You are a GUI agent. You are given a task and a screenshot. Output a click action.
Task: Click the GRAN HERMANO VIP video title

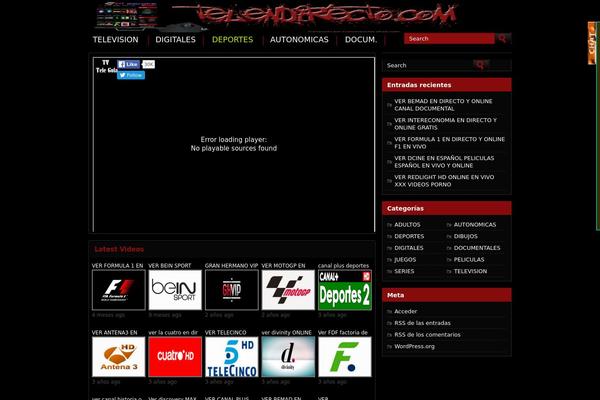pos(231,266)
